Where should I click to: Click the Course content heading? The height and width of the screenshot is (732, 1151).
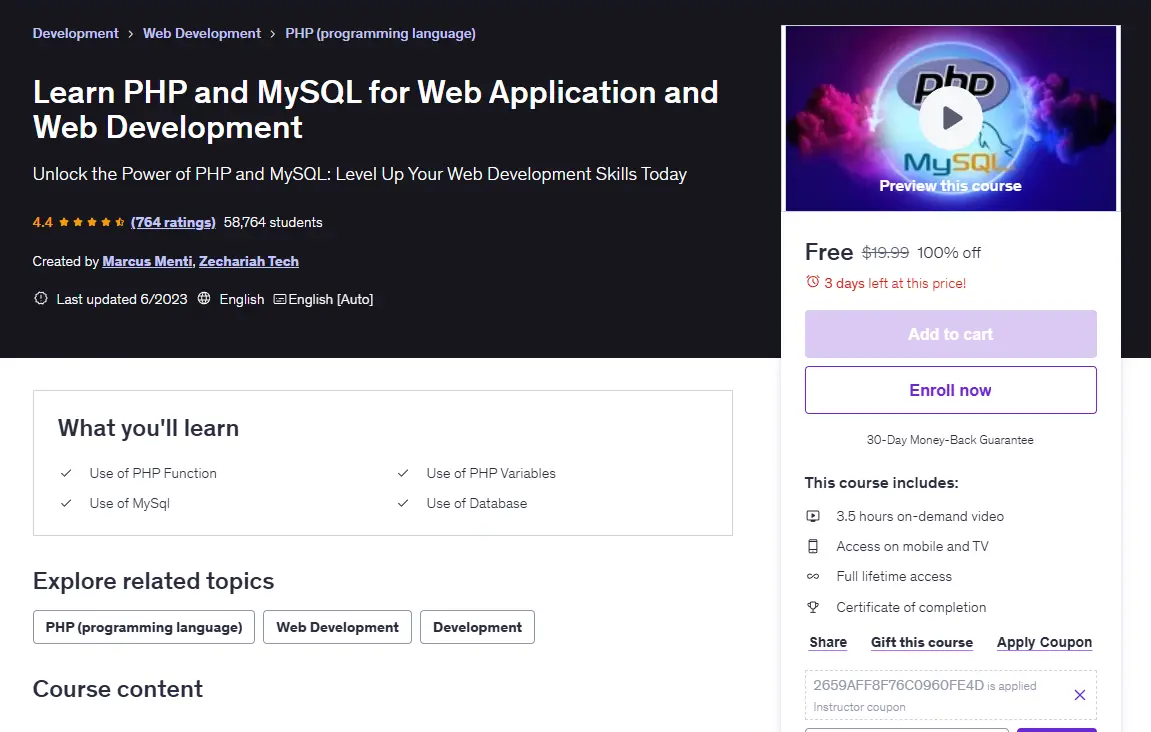[x=118, y=689]
